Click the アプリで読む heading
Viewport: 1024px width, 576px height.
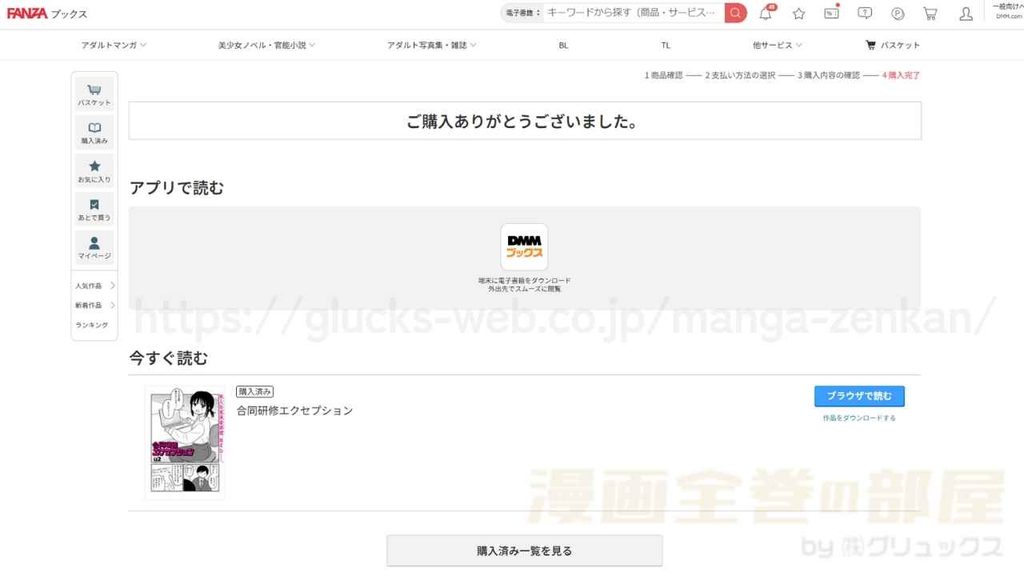(176, 188)
